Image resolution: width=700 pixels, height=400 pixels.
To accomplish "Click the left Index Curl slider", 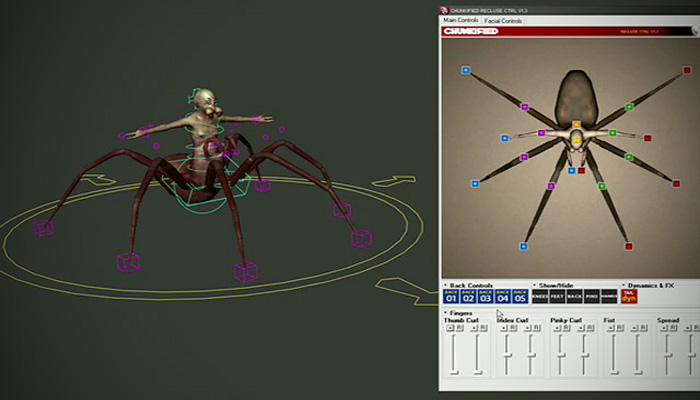I will (507, 354).
